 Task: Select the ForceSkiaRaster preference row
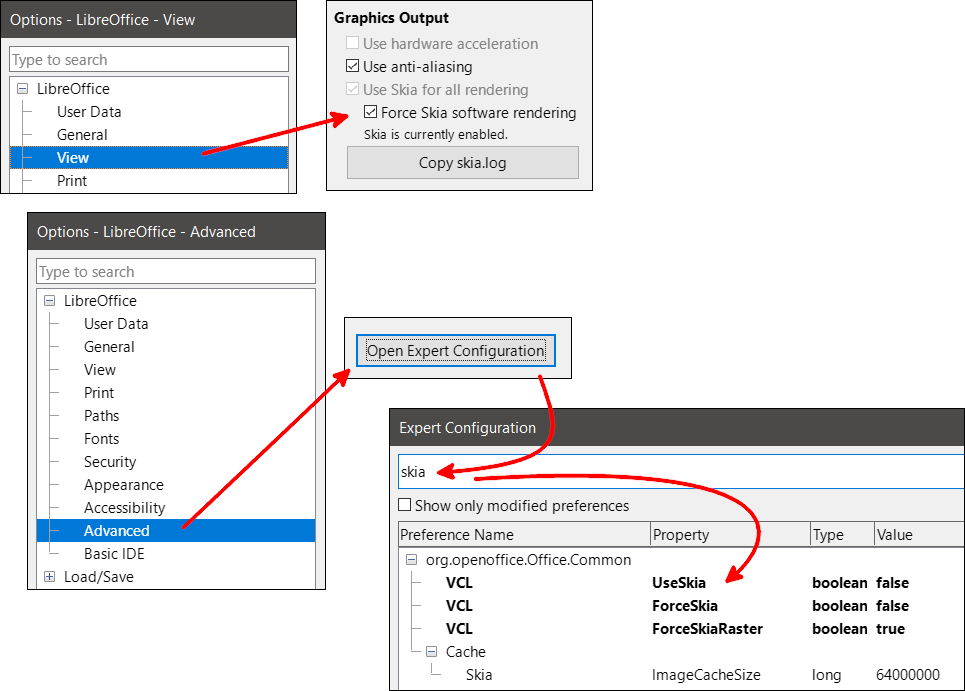[706, 629]
